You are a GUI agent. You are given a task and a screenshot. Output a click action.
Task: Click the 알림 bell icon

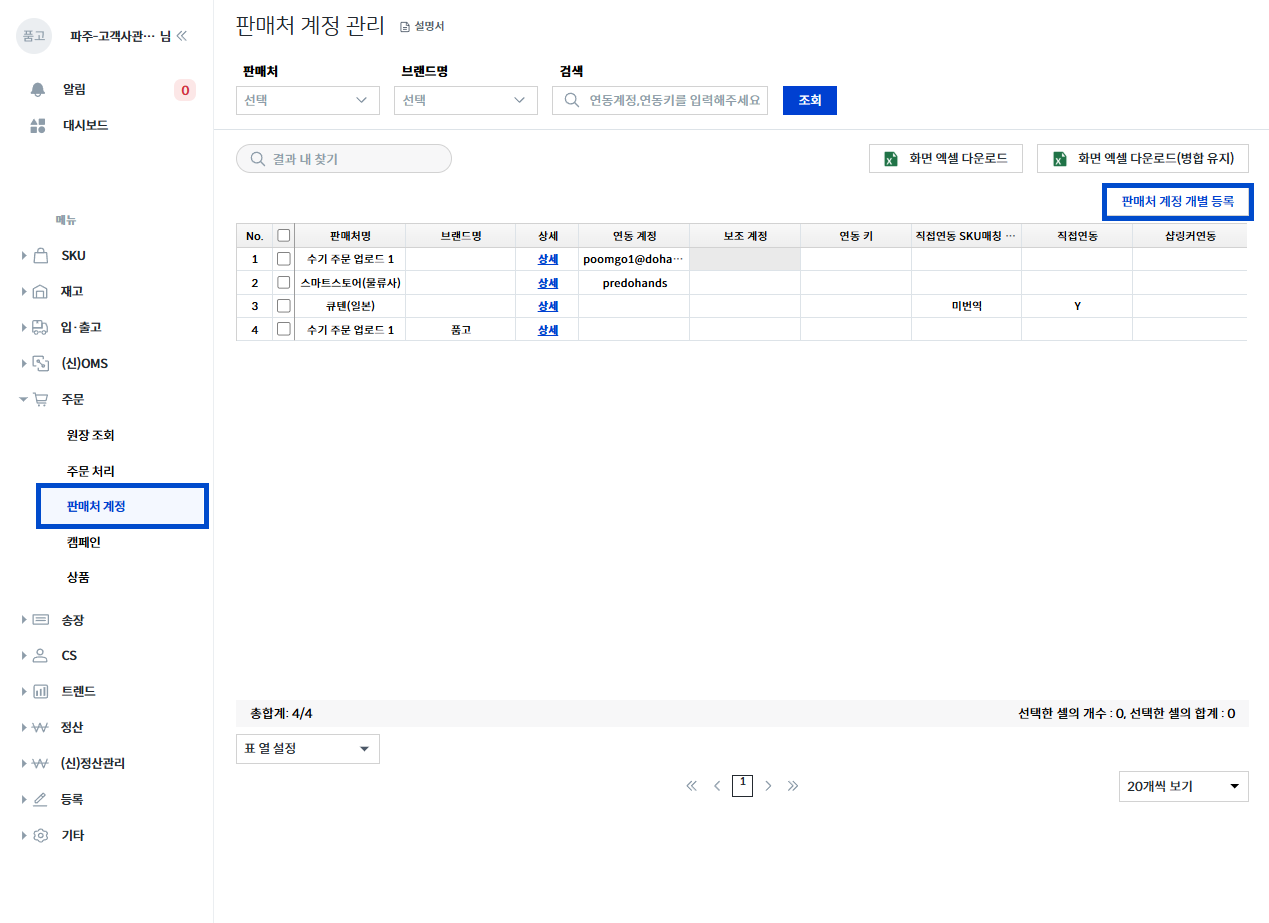click(x=38, y=90)
